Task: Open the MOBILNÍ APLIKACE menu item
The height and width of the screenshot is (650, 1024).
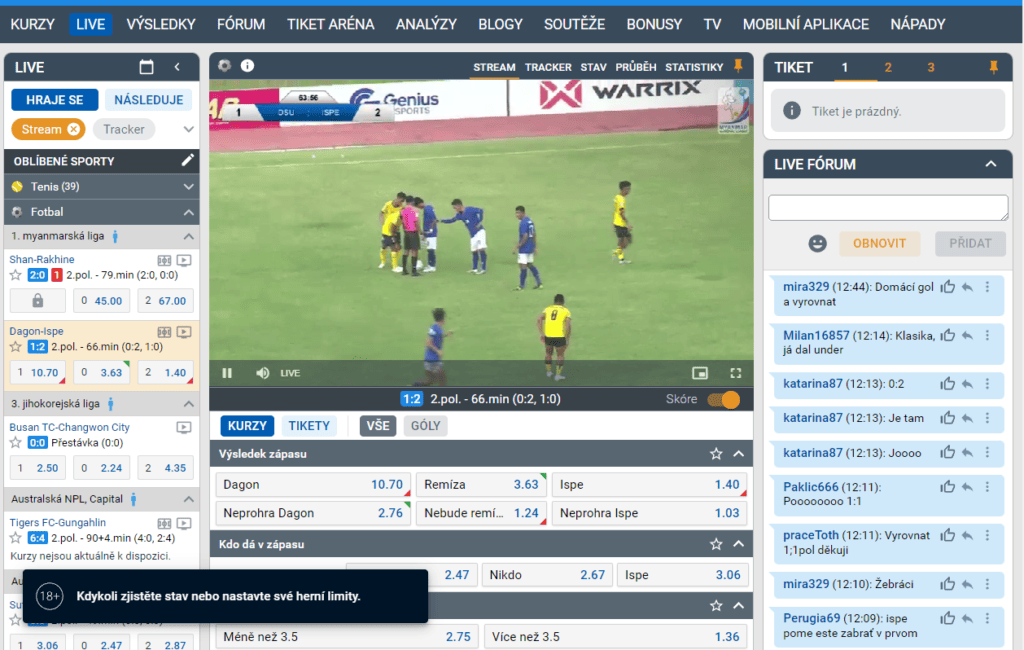Action: (805, 24)
